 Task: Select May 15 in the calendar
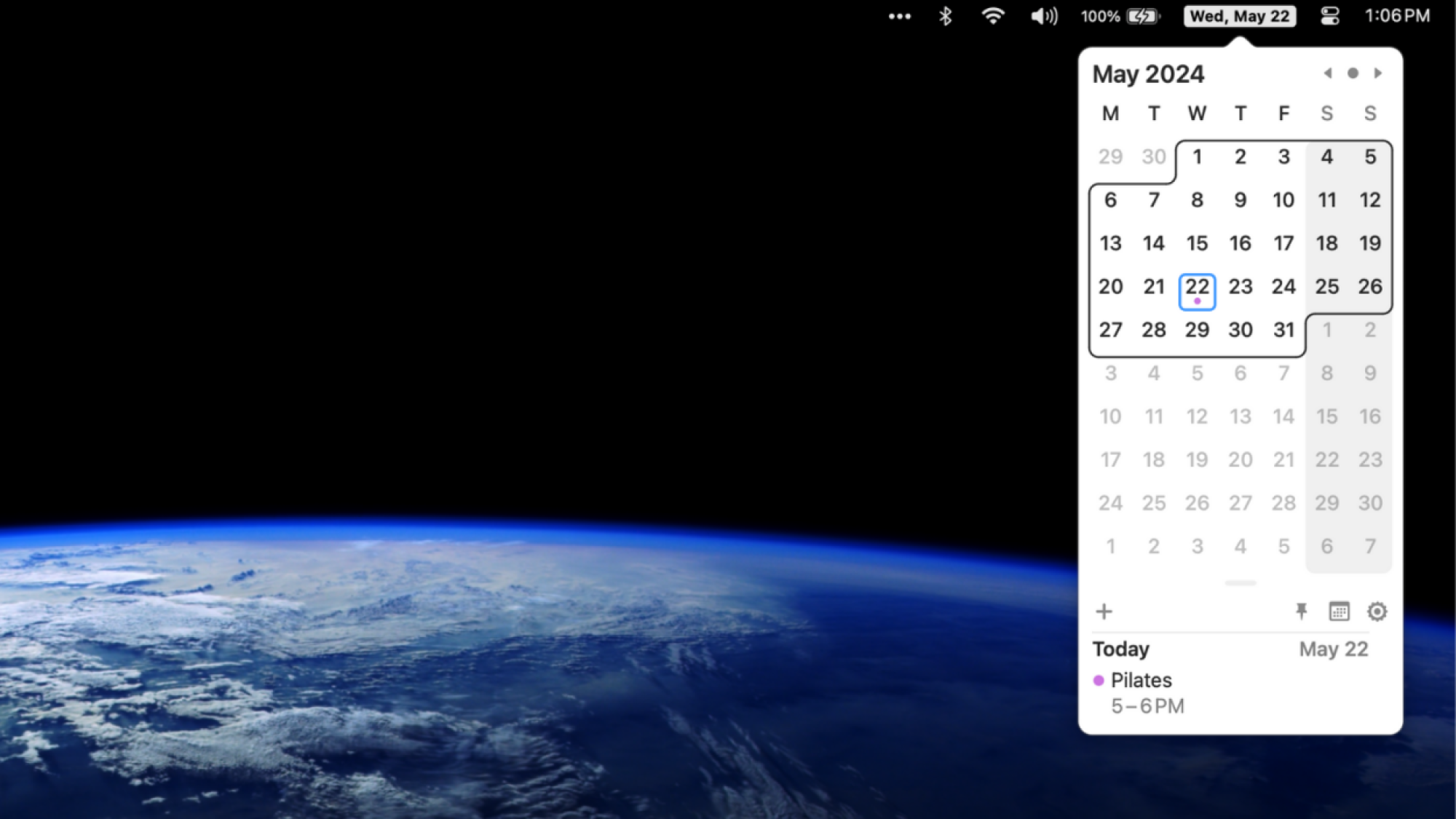(x=1197, y=243)
